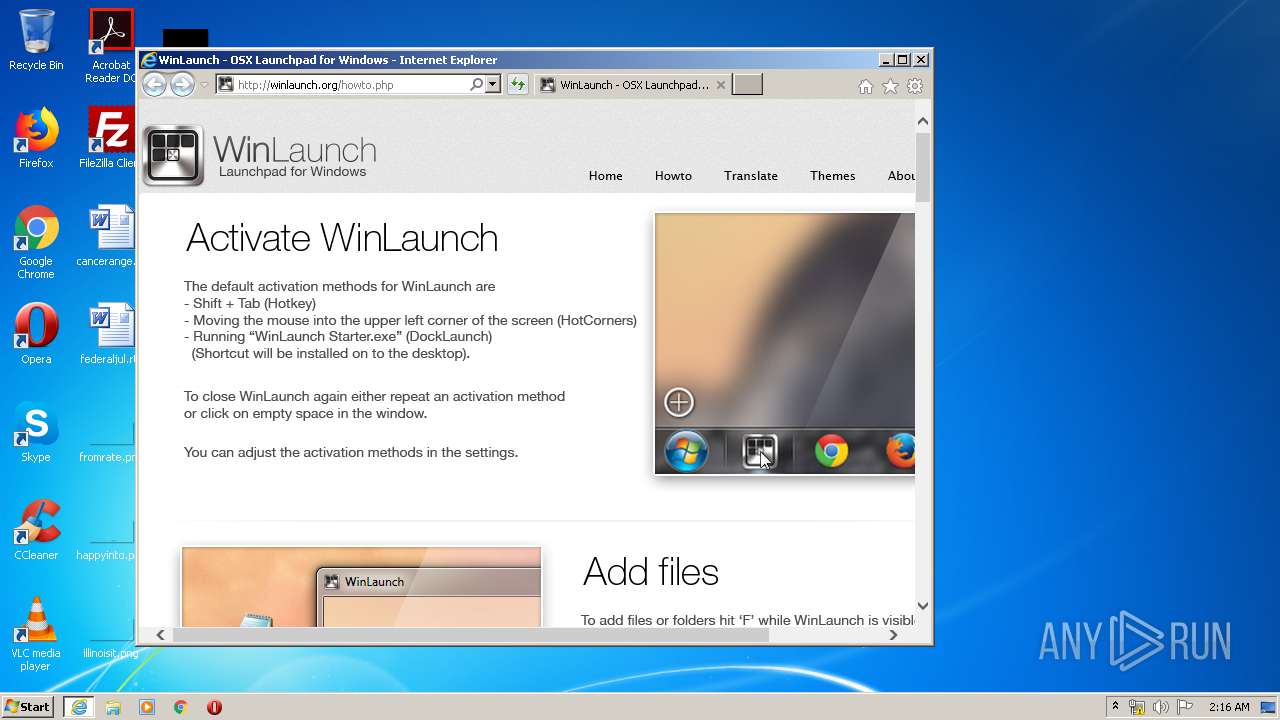Click the refresh page button
Screen dimensions: 1280x720
[517, 85]
